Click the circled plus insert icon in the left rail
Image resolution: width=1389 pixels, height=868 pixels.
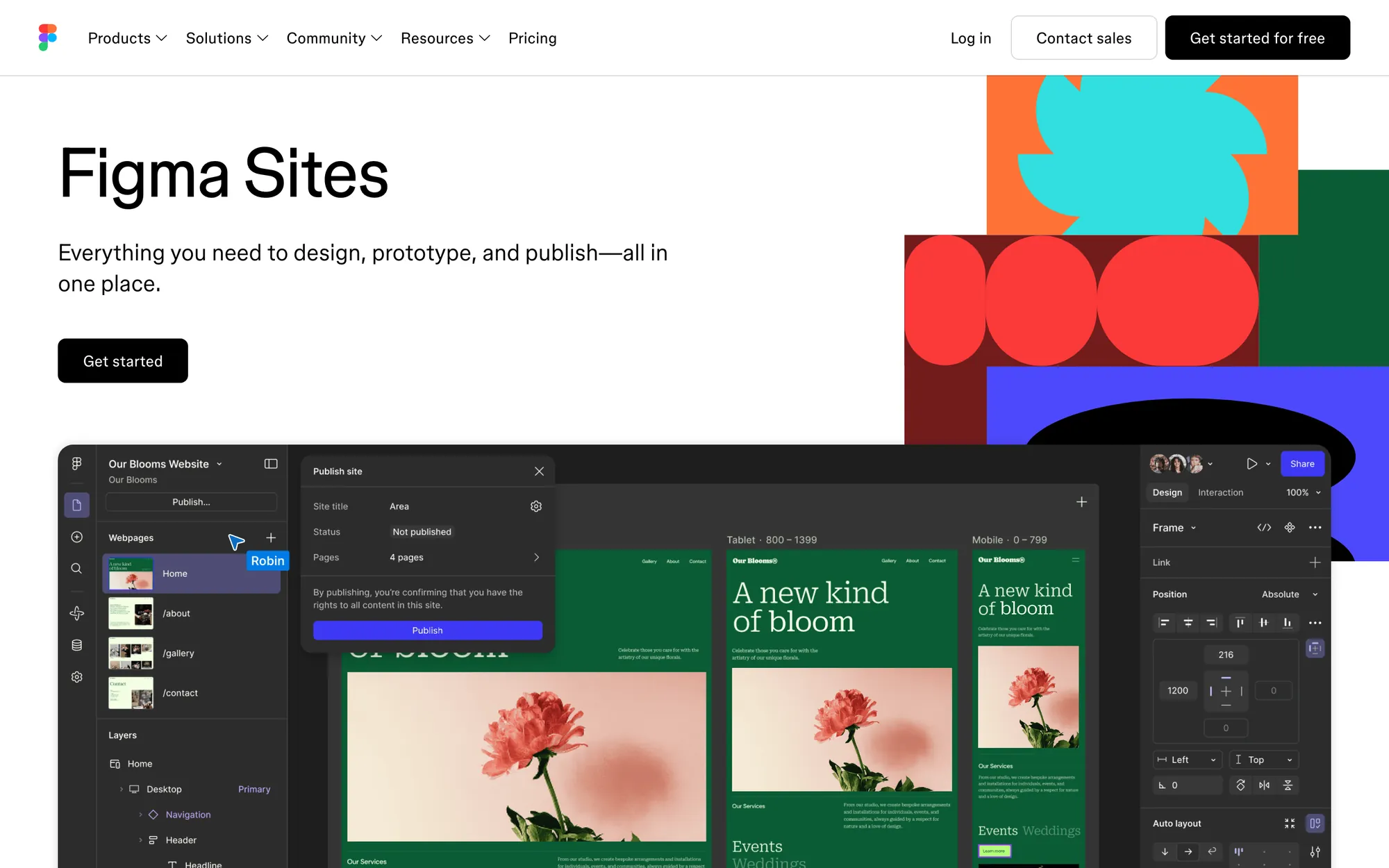[x=77, y=537]
